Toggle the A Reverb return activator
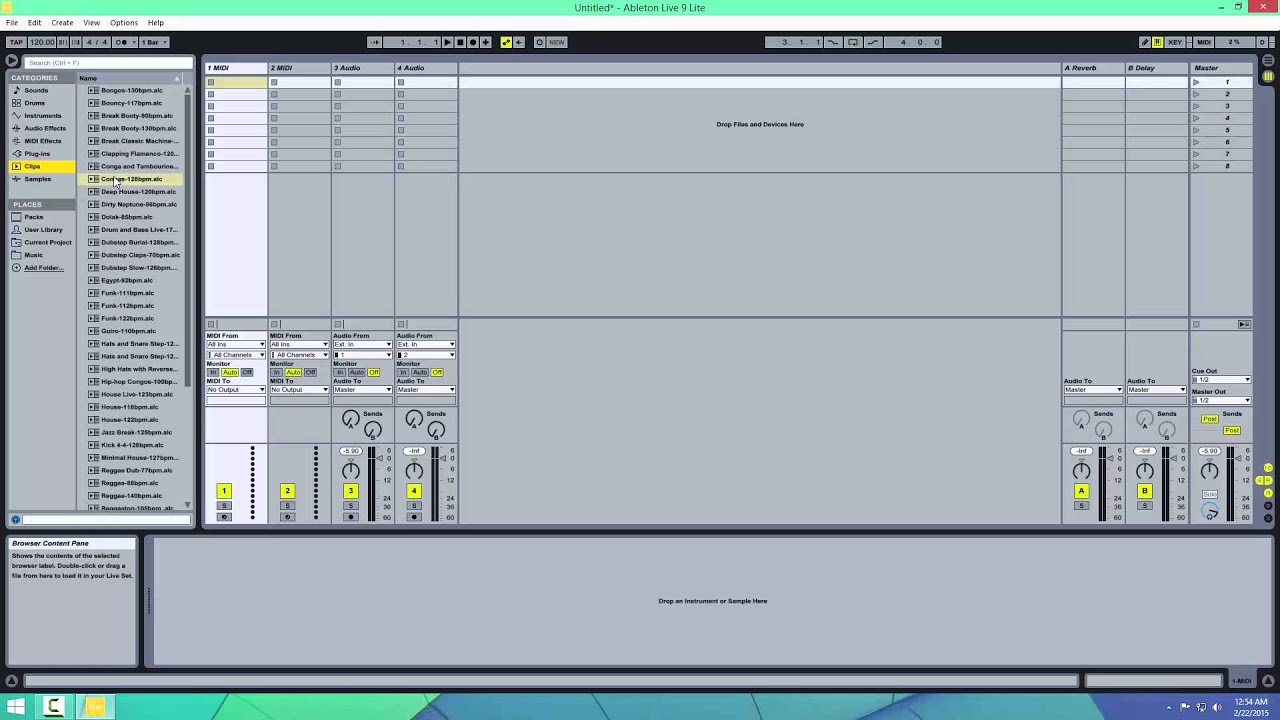 click(1081, 491)
